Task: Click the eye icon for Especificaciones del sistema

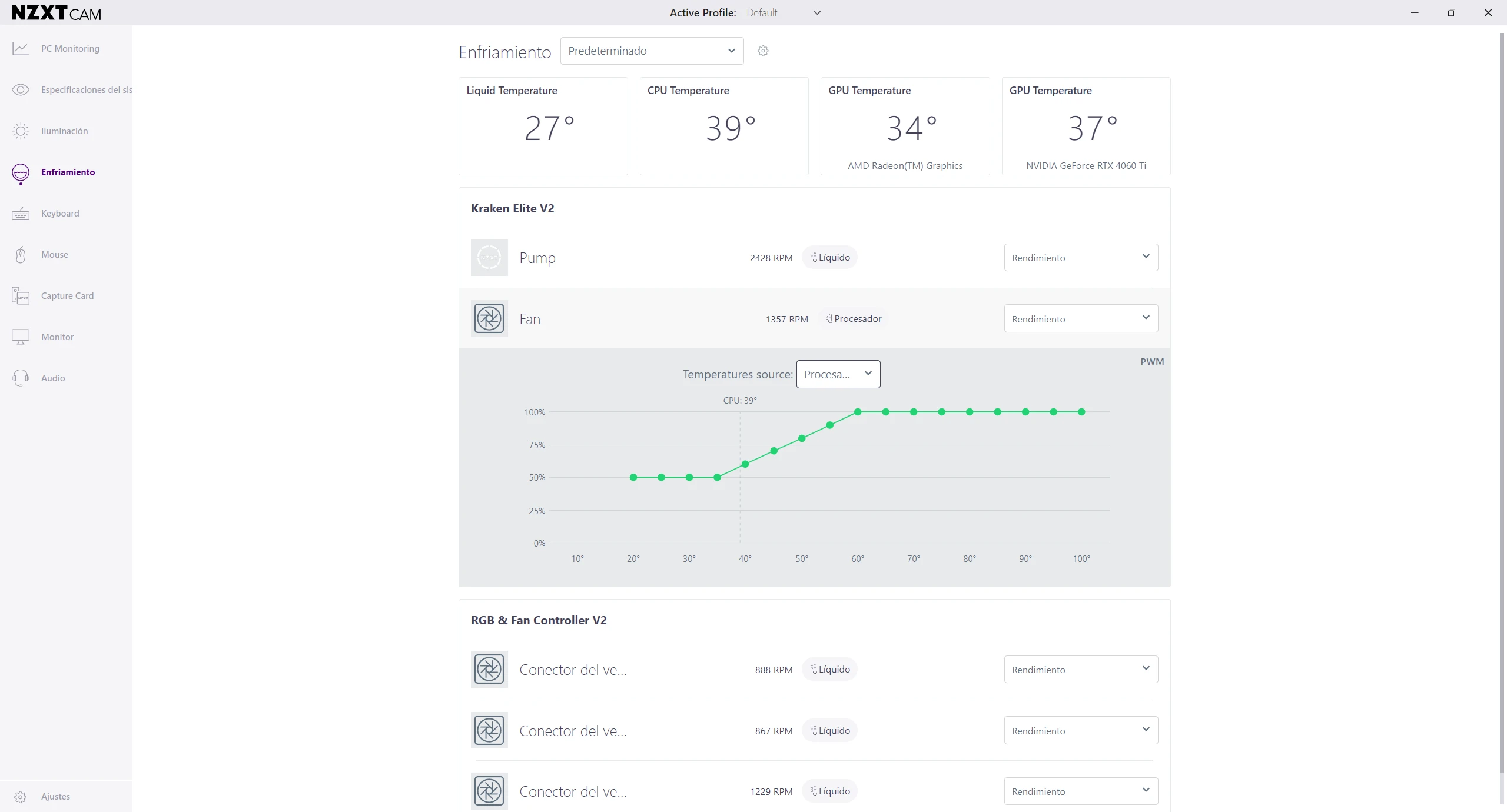Action: (x=21, y=90)
